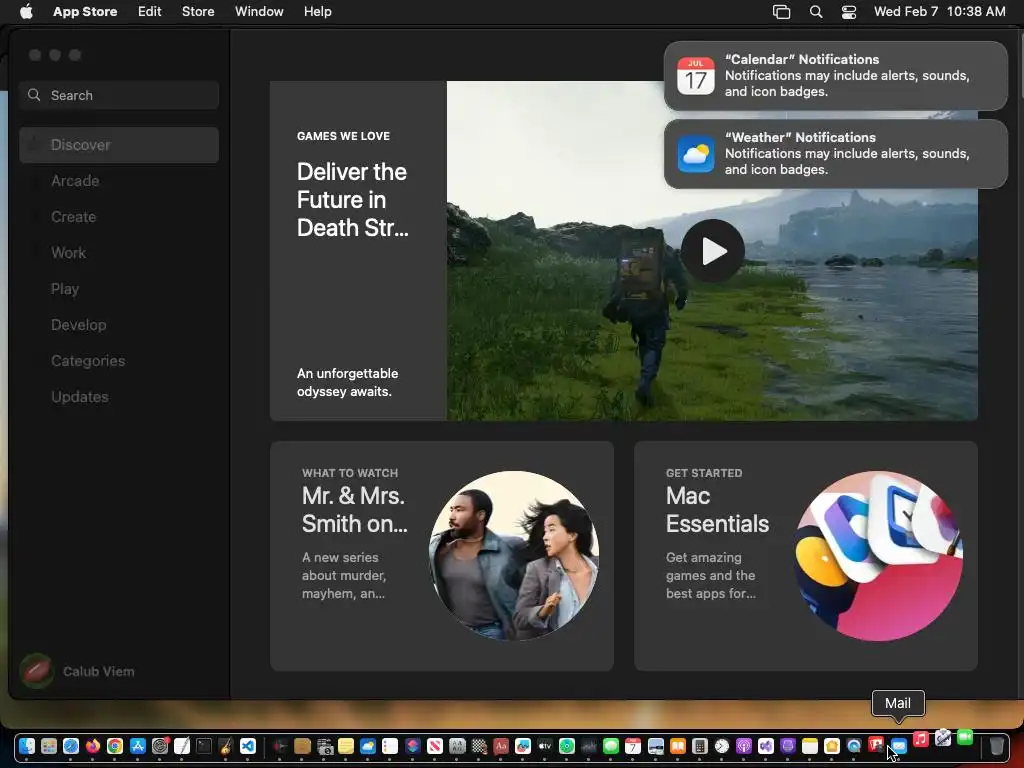Screen dimensions: 1024x768
Task: Open Stickies from the Dock
Action: click(x=345, y=746)
